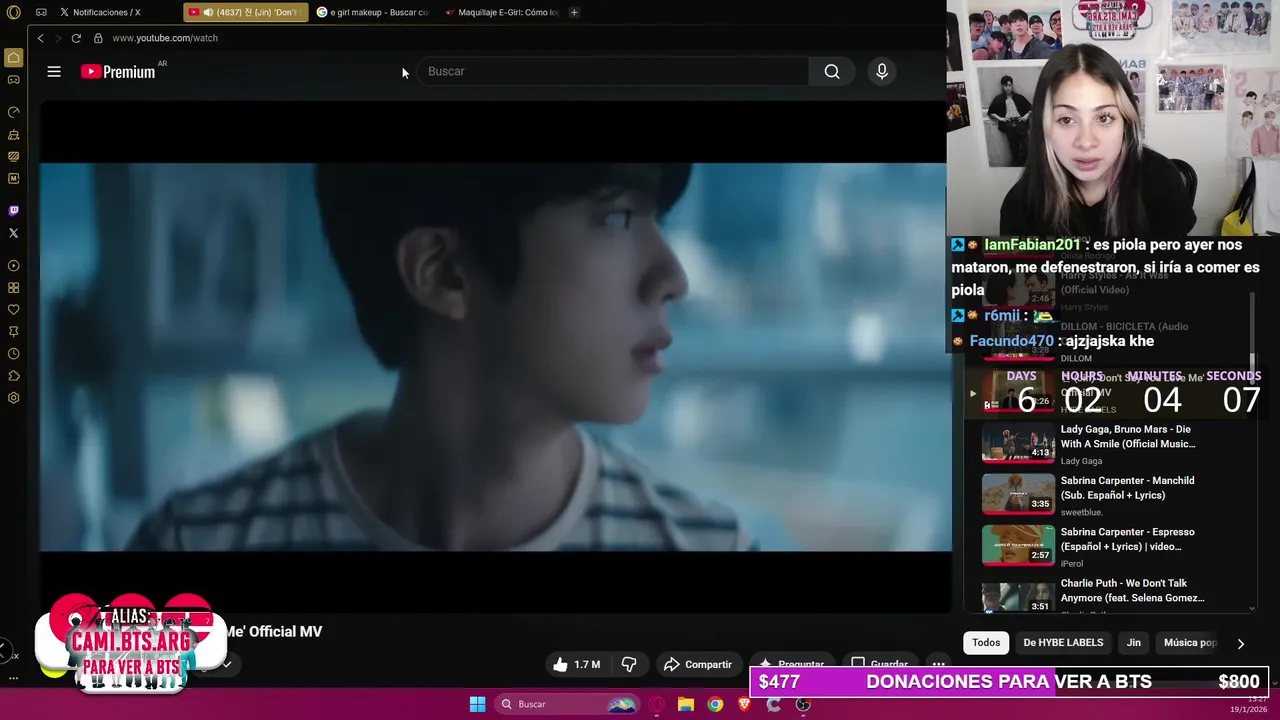Open sidebar speed dial grid icon
This screenshot has width=1280, height=720.
[x=13, y=288]
